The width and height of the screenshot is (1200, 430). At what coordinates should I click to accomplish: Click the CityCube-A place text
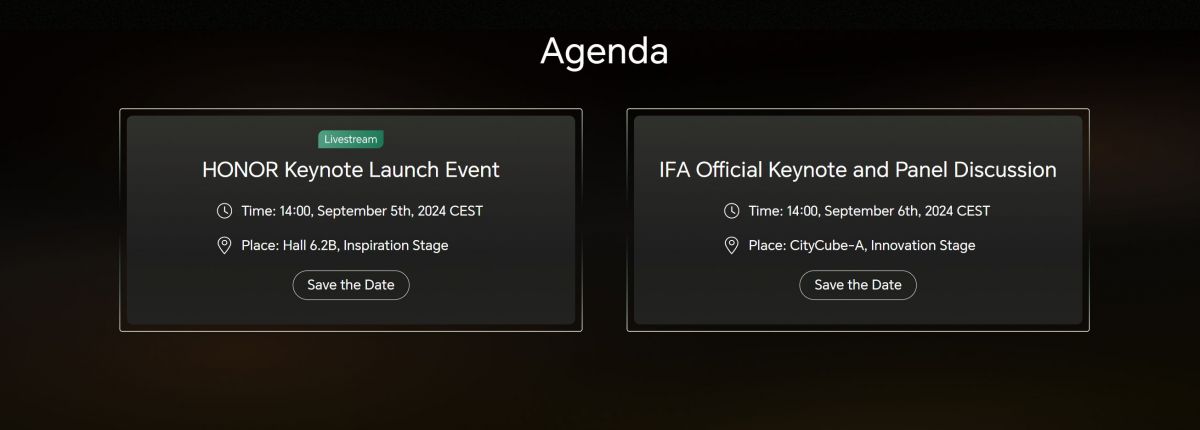click(828, 245)
